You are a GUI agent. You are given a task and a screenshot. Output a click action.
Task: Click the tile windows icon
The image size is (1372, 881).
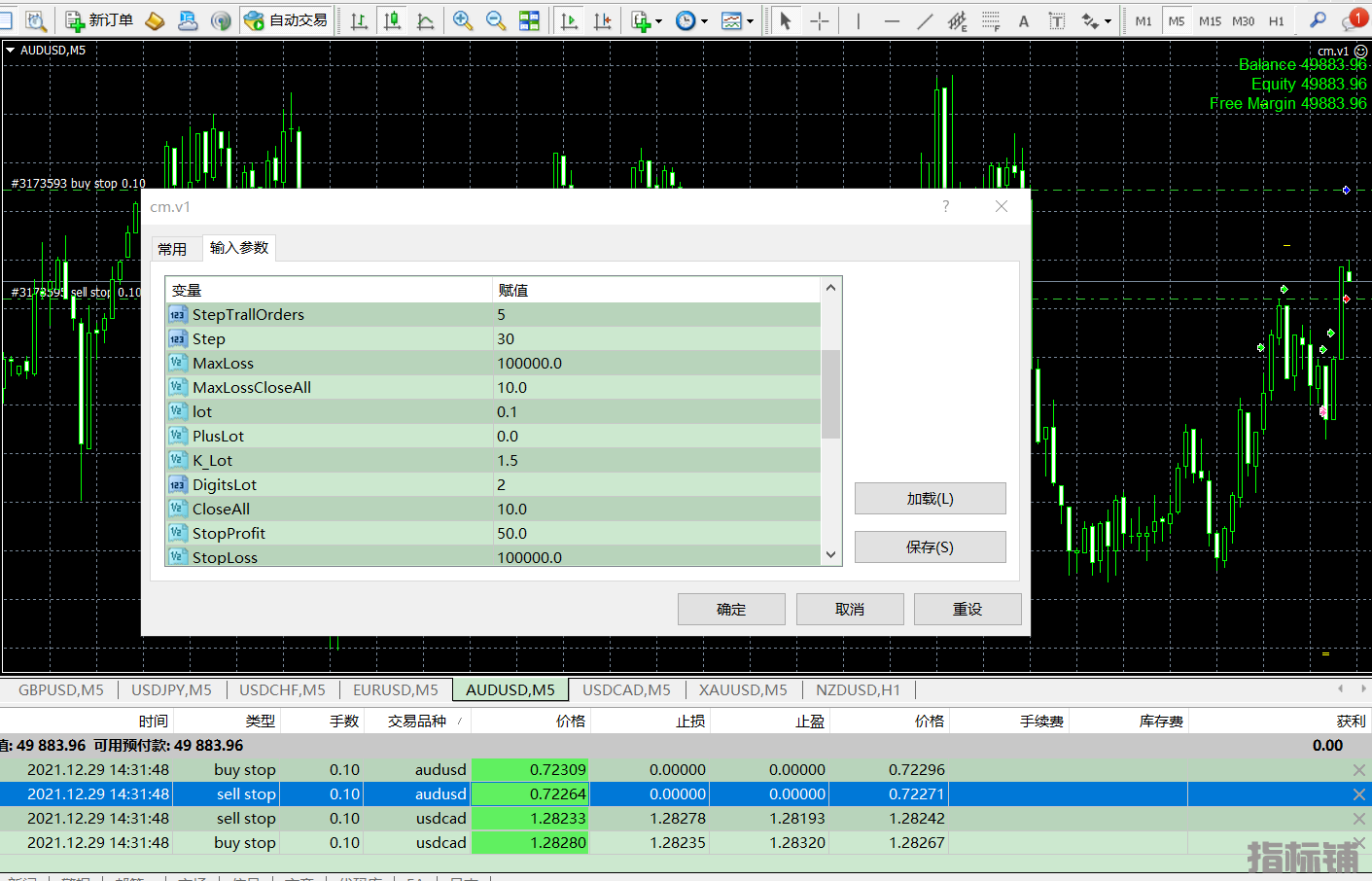529,20
